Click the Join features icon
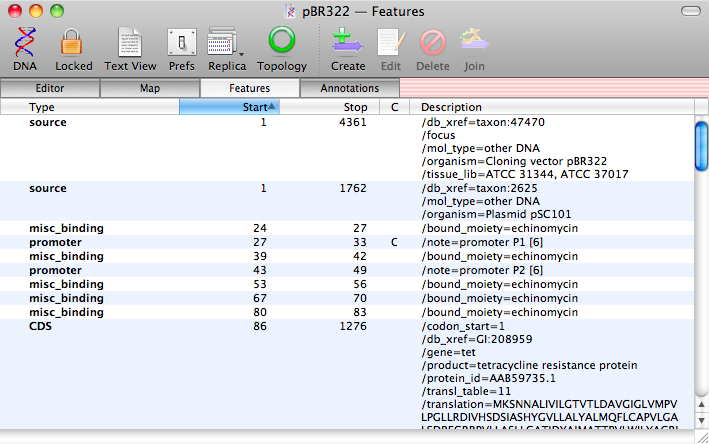This screenshot has width=709, height=444. (x=474, y=41)
